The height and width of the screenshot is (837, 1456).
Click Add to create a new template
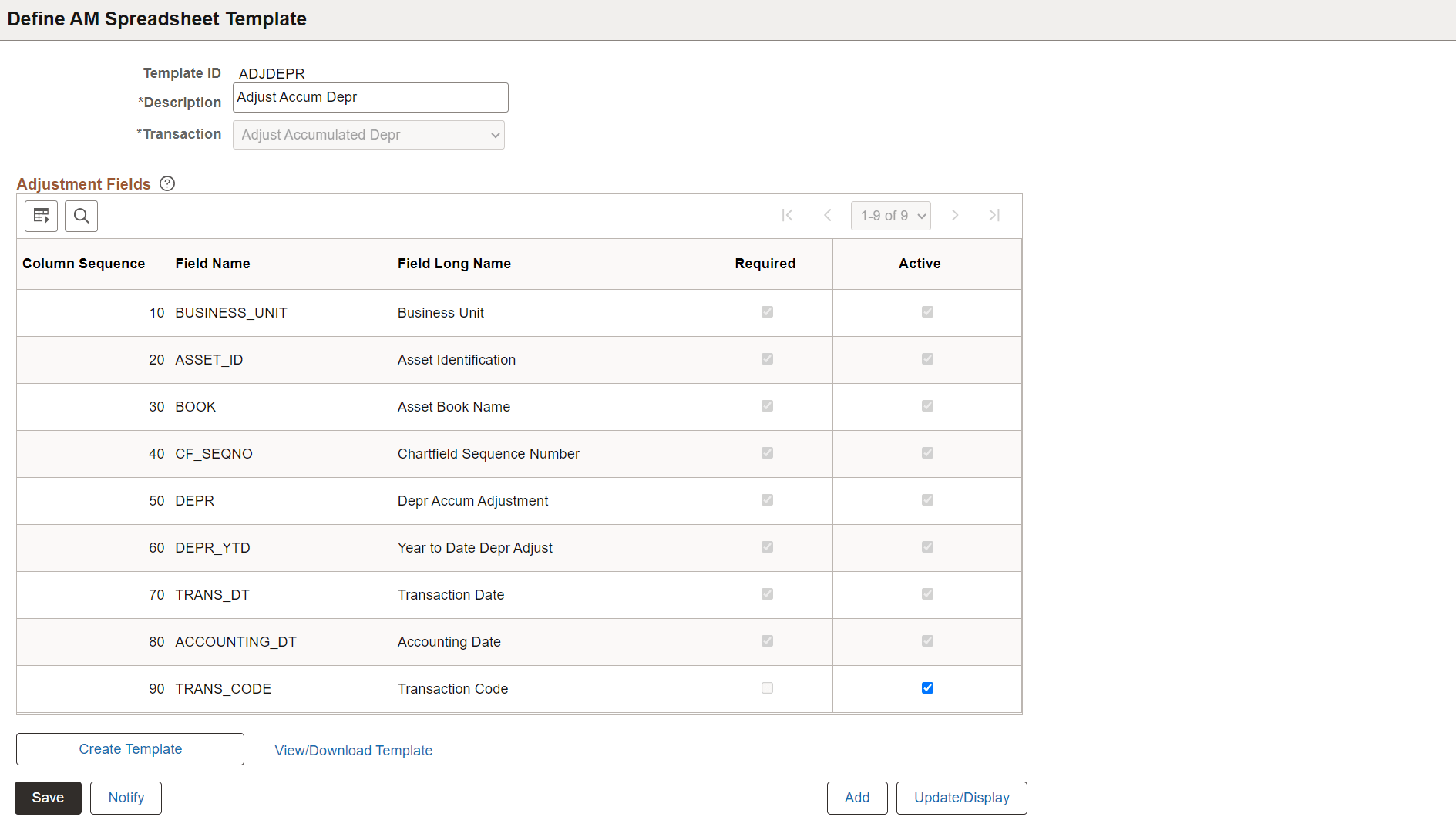click(856, 798)
